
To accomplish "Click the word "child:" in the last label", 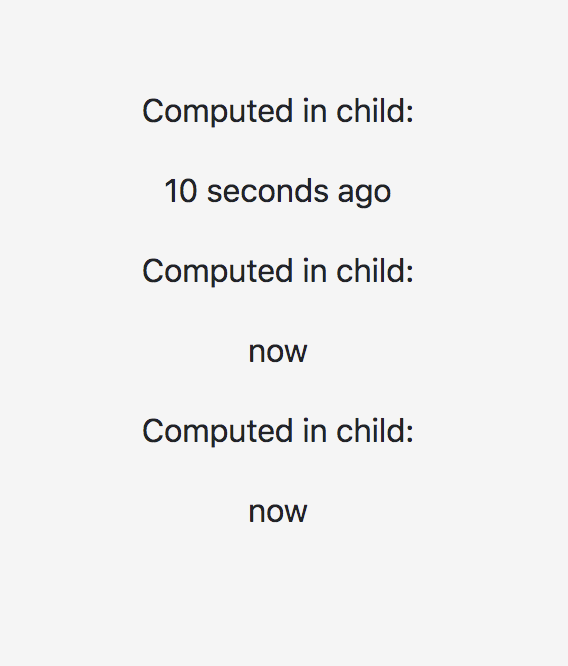I will (x=375, y=430).
